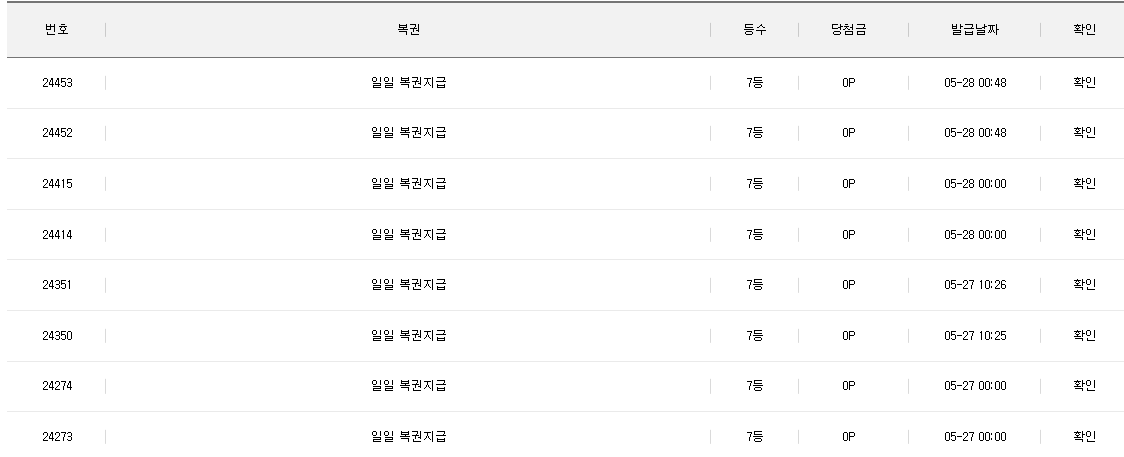Click the 확인 column header
Screen dimensions: 1124x457
click(x=1084, y=29)
